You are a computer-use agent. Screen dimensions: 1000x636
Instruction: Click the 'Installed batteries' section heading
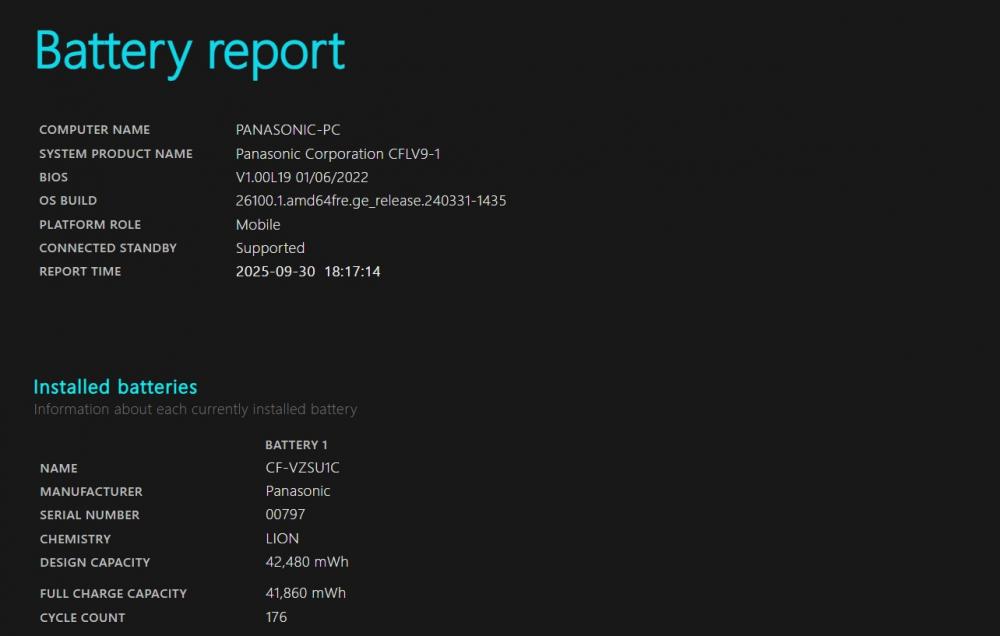115,387
